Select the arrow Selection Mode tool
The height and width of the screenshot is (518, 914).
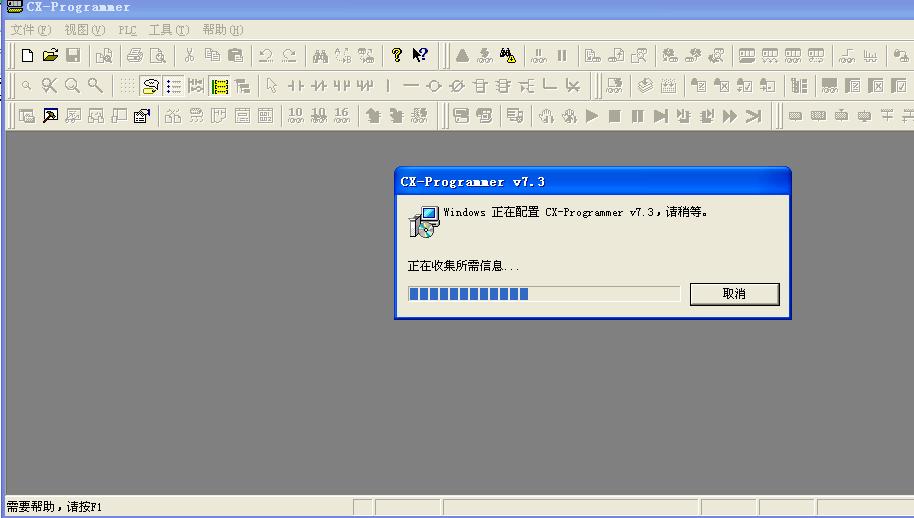pyautogui.click(x=271, y=86)
